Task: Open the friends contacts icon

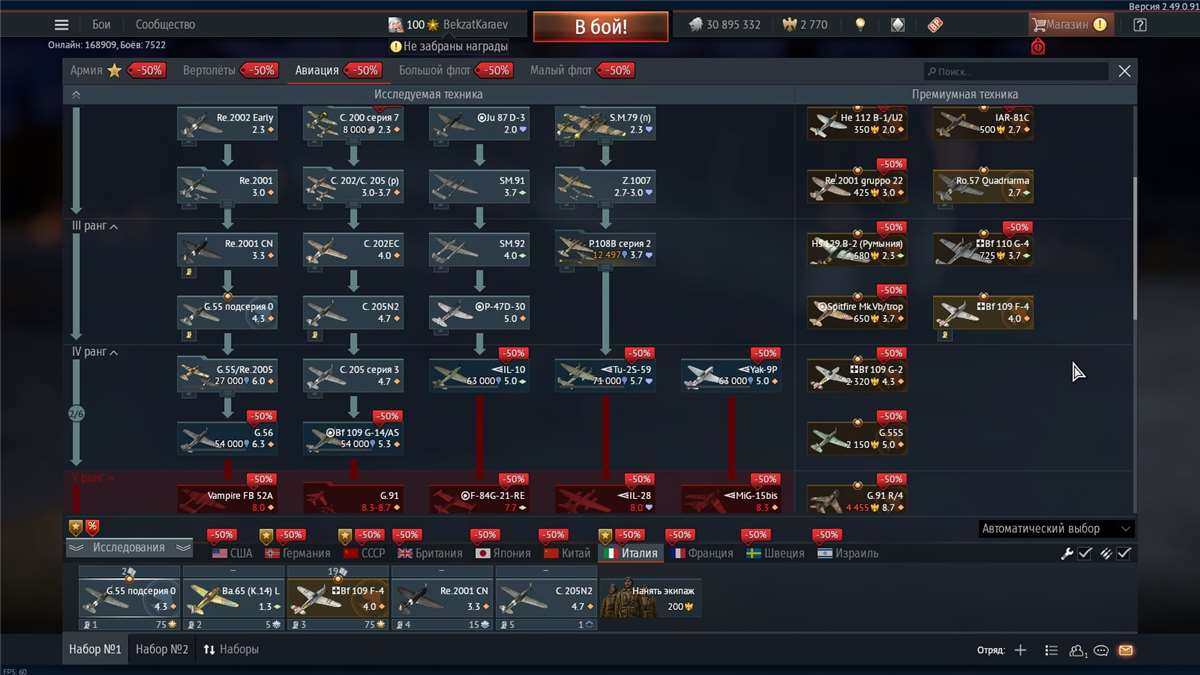Action: tap(1077, 650)
